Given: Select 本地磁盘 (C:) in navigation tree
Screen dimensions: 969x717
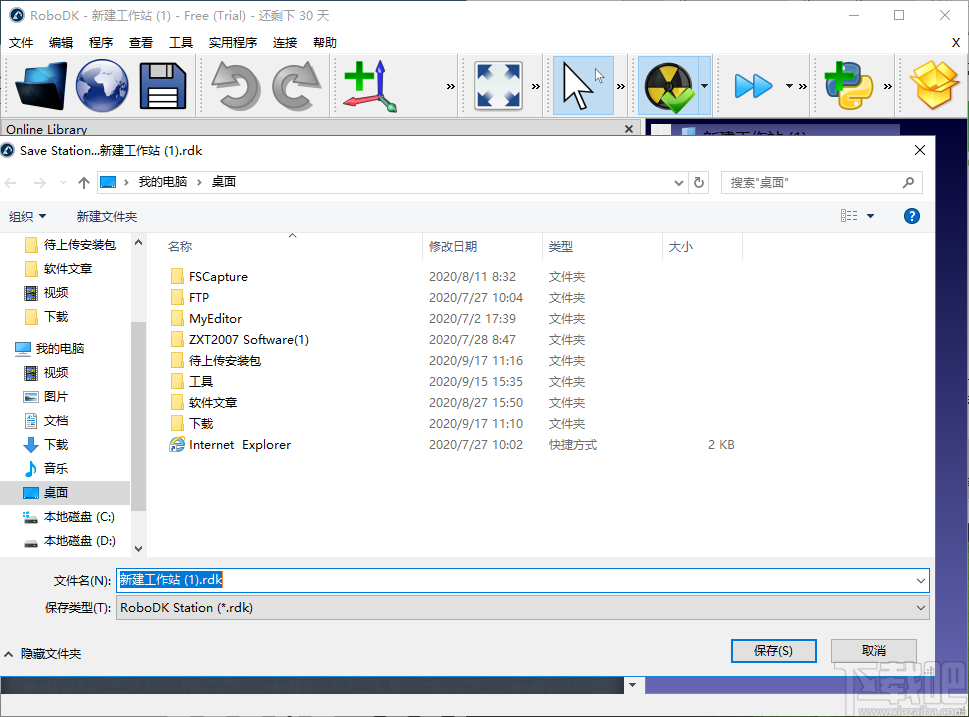Looking at the screenshot, I should tap(79, 517).
